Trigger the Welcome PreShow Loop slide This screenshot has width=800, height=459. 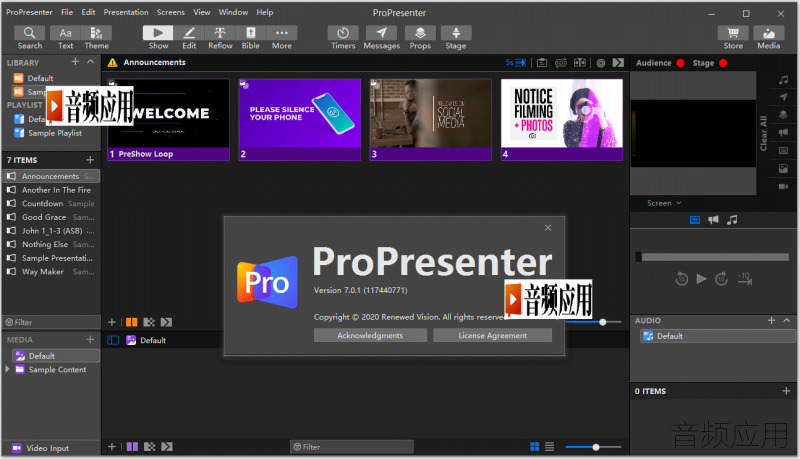(x=168, y=119)
